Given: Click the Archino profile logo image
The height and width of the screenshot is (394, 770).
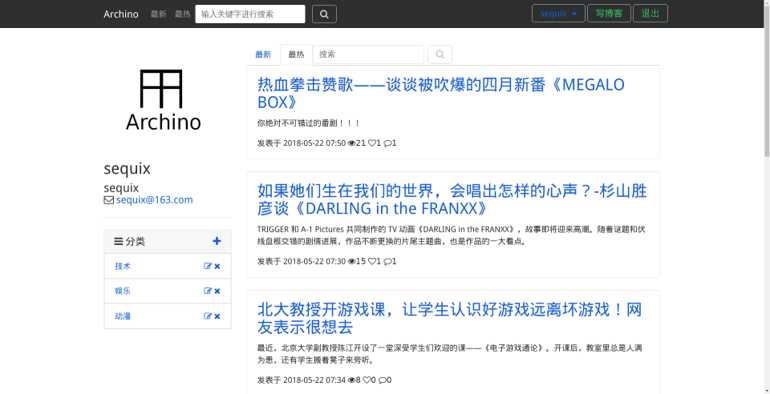Looking at the screenshot, I should pyautogui.click(x=163, y=100).
